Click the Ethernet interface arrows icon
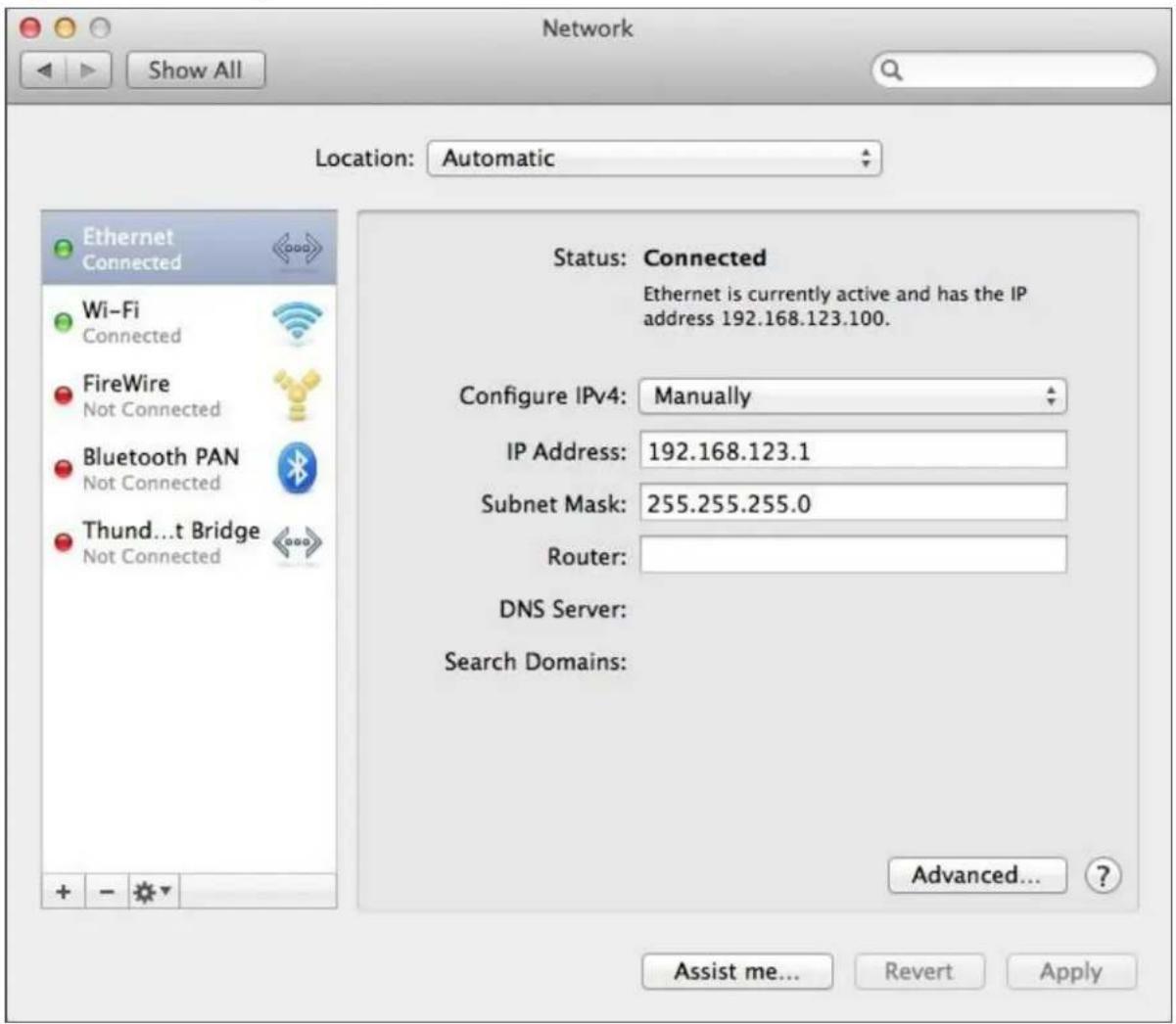The width and height of the screenshot is (1176, 1024). coord(297,250)
